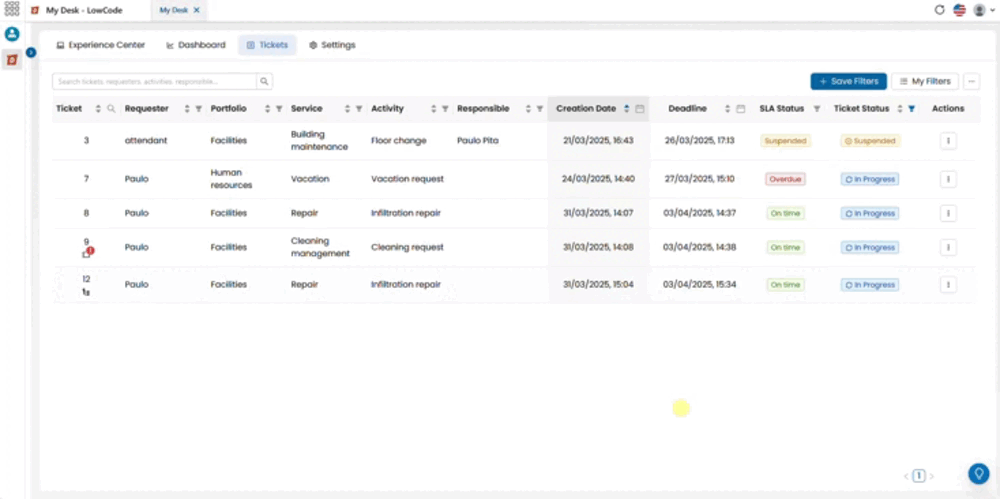Open the Requester column filter icon

199,109
